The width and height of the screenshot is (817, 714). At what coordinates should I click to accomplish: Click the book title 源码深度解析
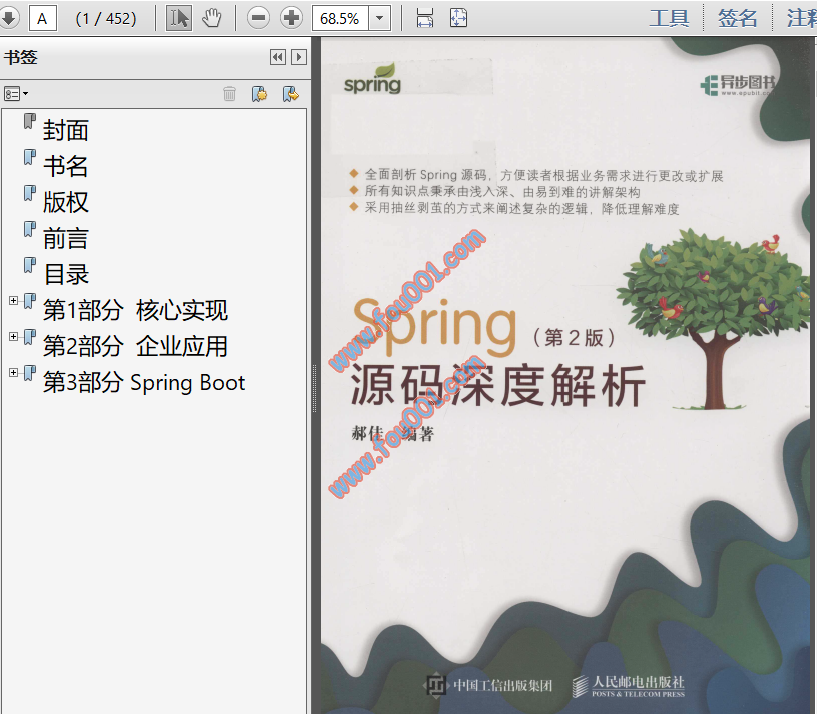[498, 385]
